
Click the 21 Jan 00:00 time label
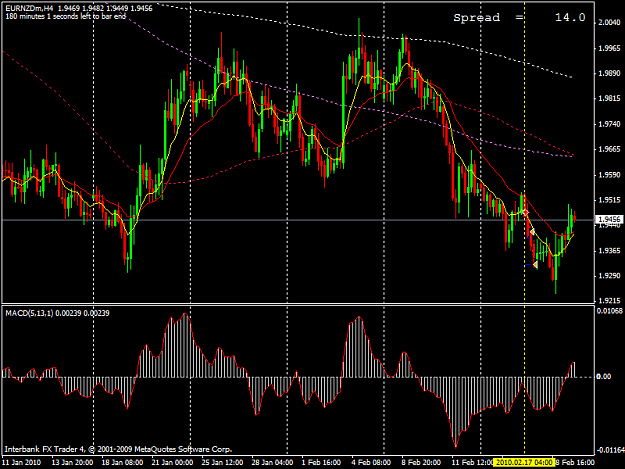coord(172,462)
